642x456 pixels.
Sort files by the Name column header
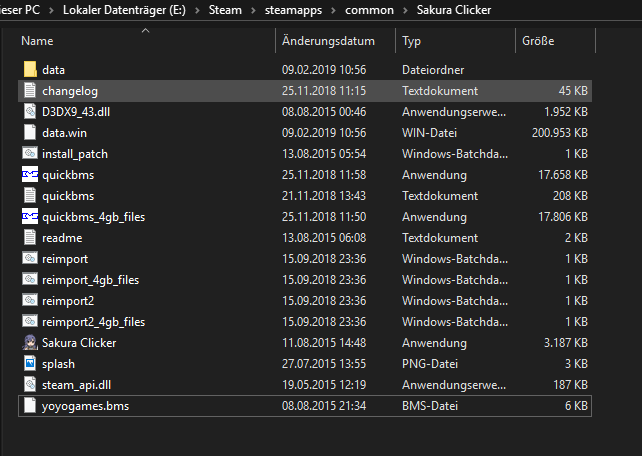(37, 42)
